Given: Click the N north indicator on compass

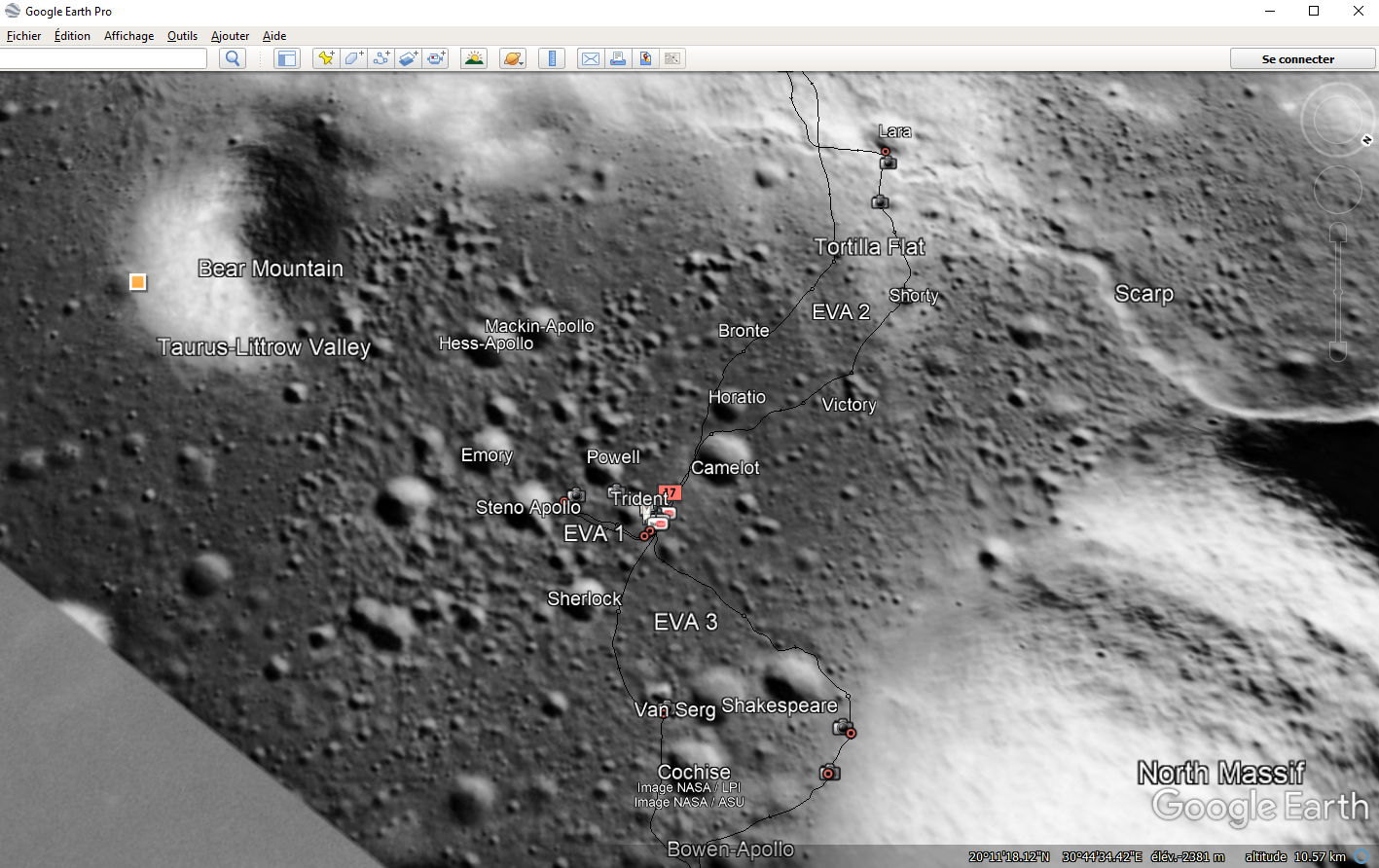Looking at the screenshot, I should [x=1366, y=141].
